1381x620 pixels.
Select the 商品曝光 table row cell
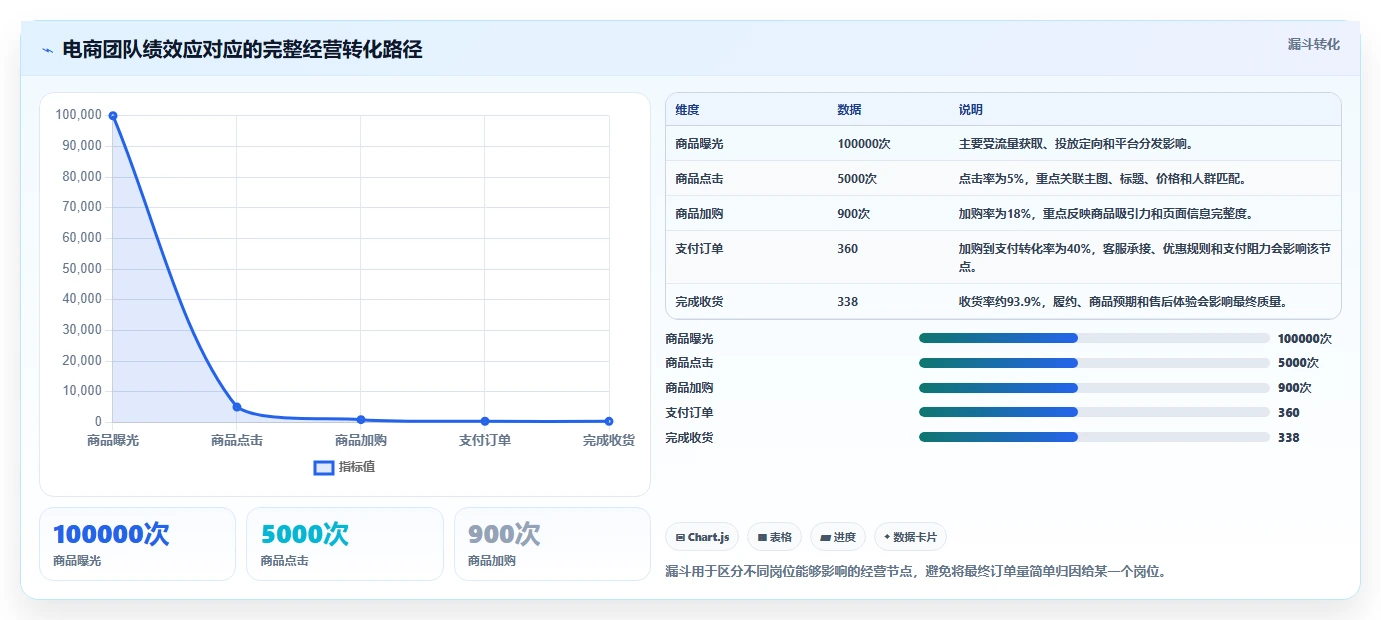[699, 144]
